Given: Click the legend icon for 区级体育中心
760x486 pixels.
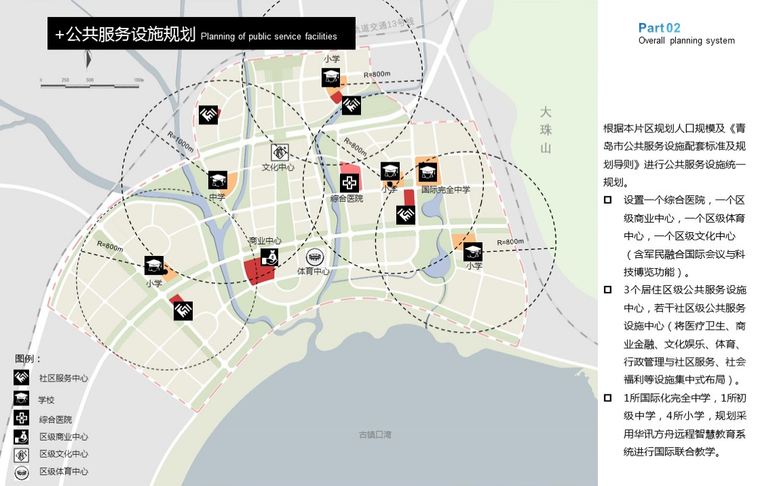Looking at the screenshot, I should pyautogui.click(x=21, y=471).
